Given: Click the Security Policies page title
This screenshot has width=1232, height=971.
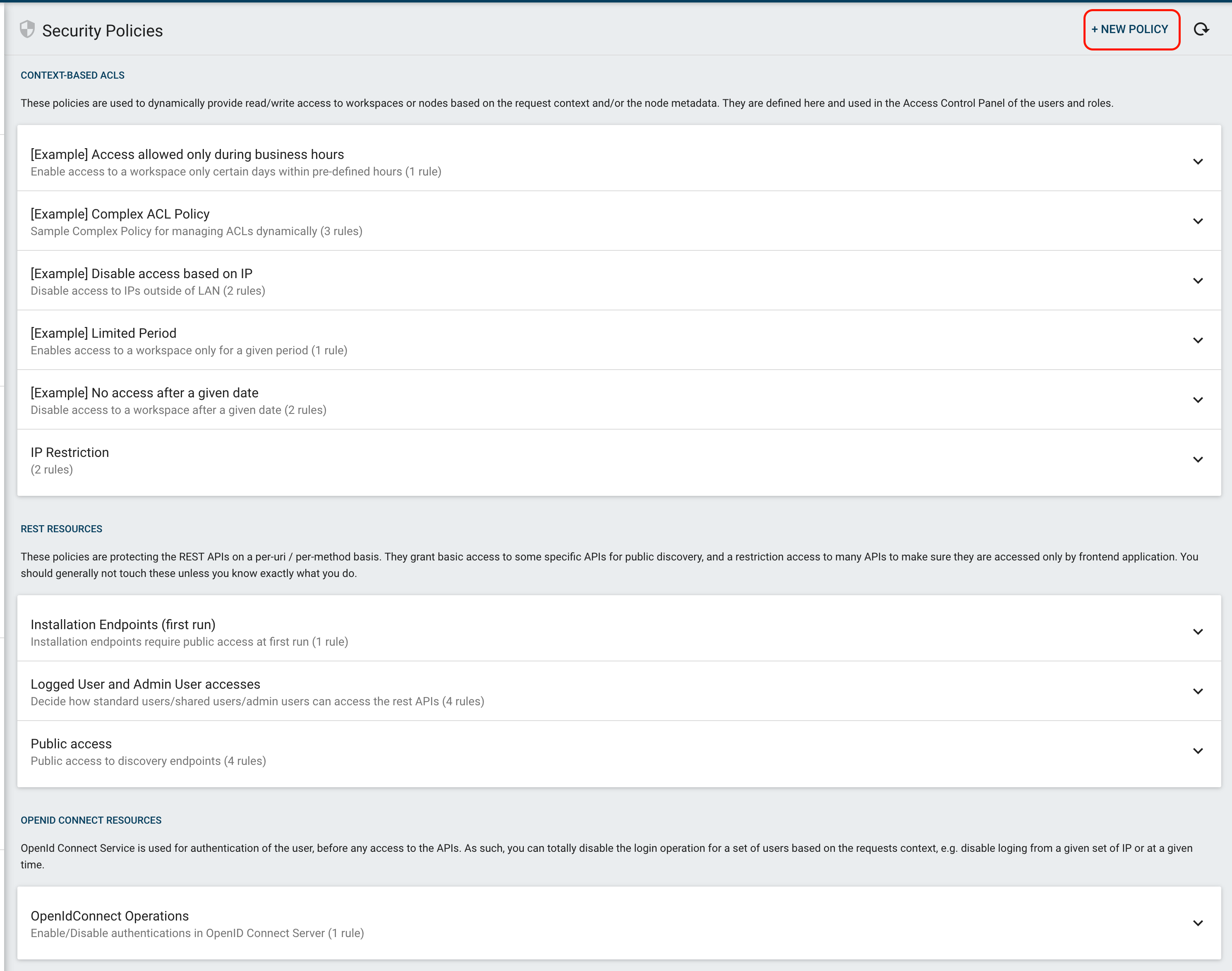Looking at the screenshot, I should pyautogui.click(x=102, y=31).
